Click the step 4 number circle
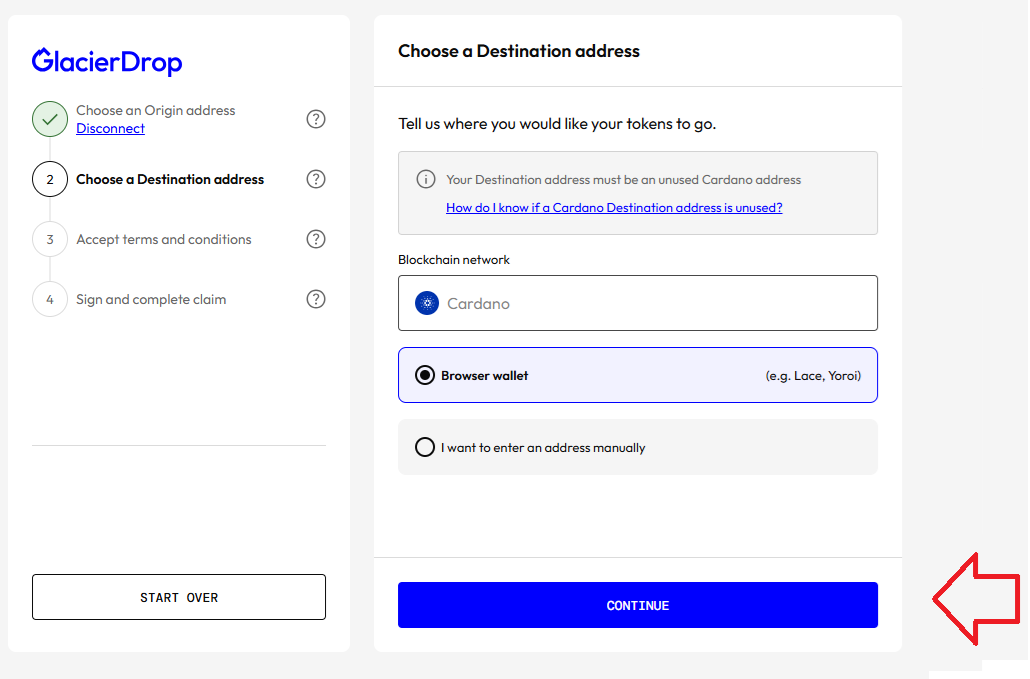Image resolution: width=1030 pixels, height=679 pixels. 50,299
